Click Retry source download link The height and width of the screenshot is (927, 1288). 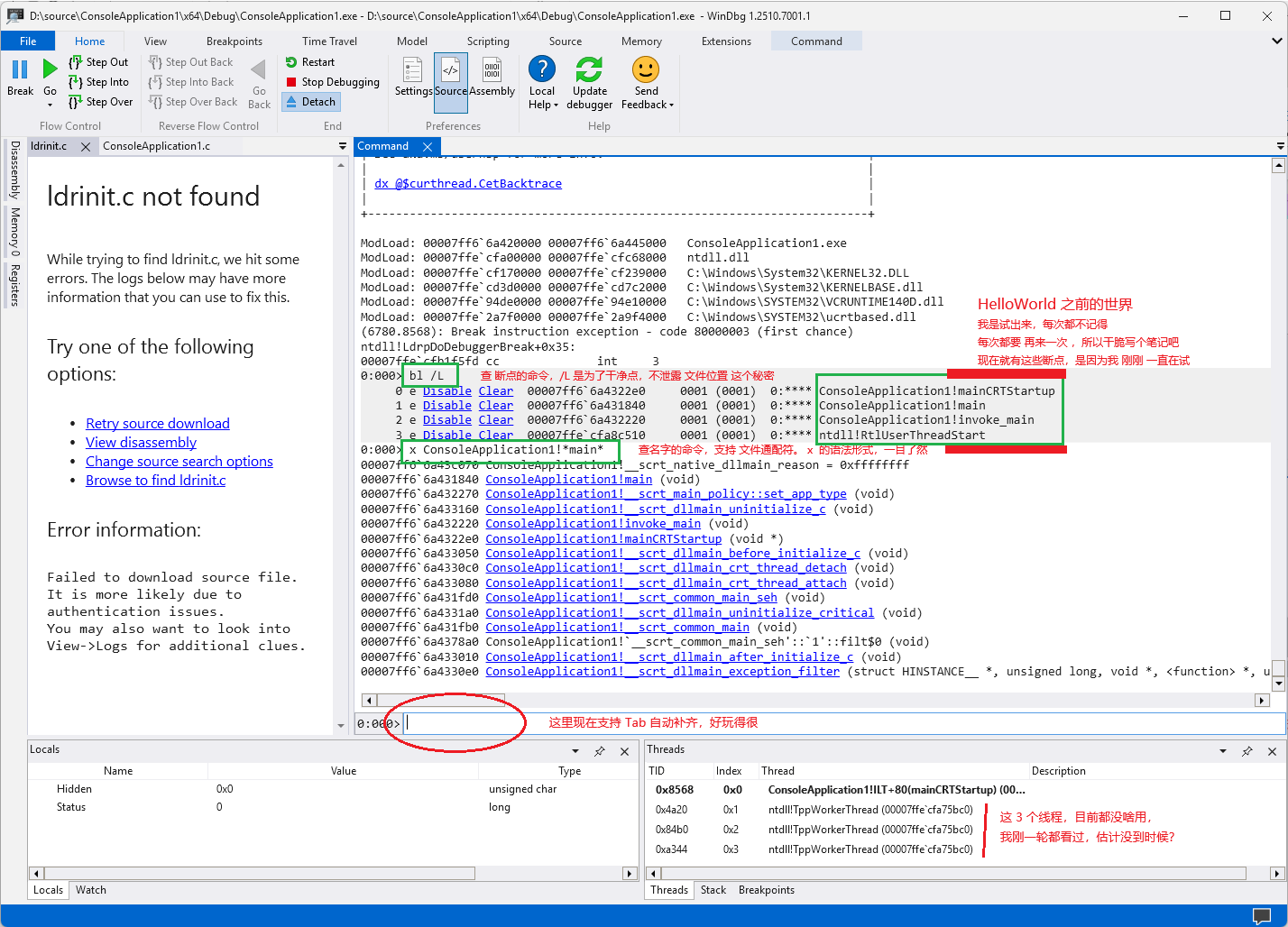158,424
